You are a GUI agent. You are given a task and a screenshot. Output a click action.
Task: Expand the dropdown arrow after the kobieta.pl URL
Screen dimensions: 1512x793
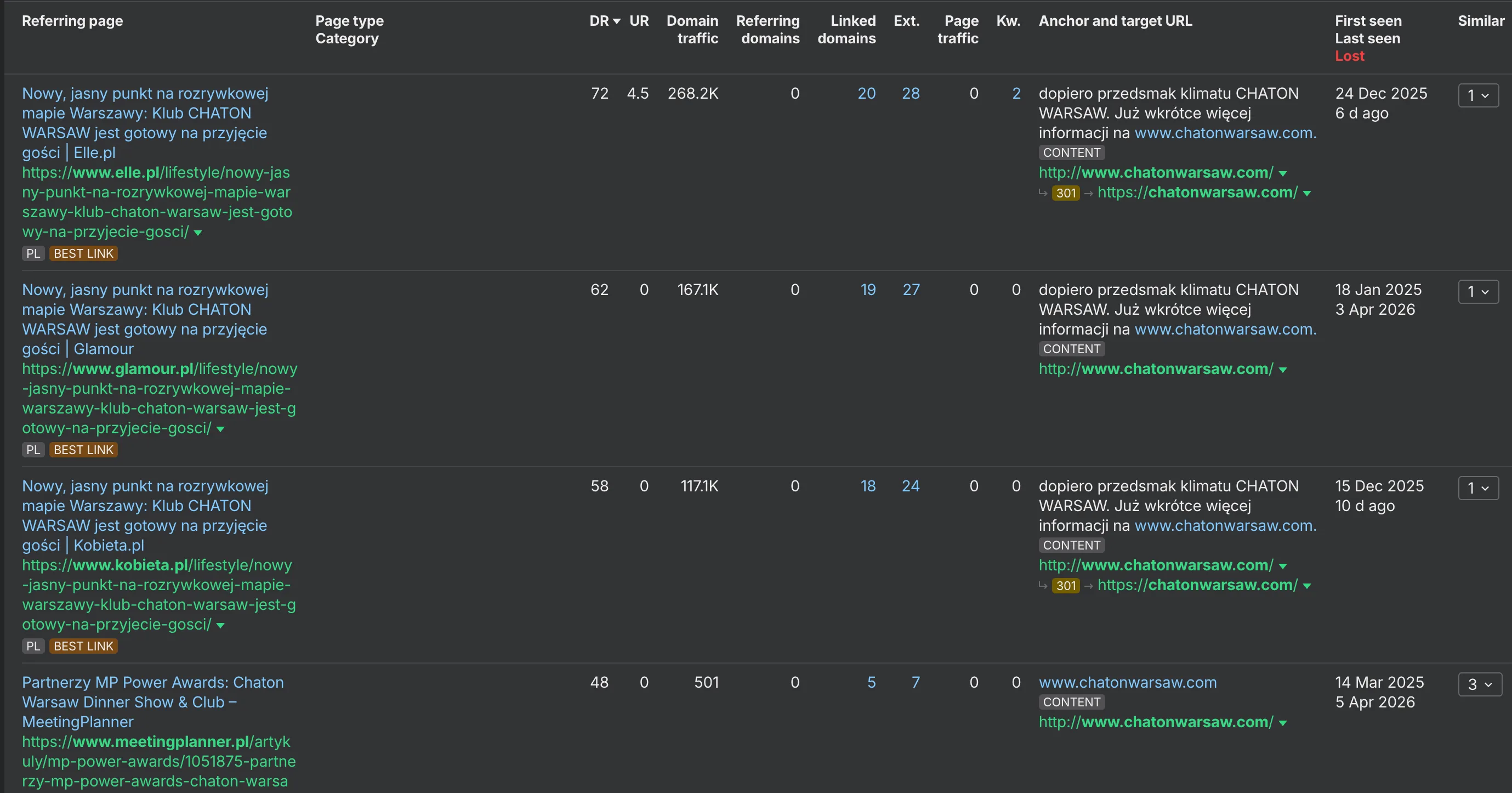220,626
